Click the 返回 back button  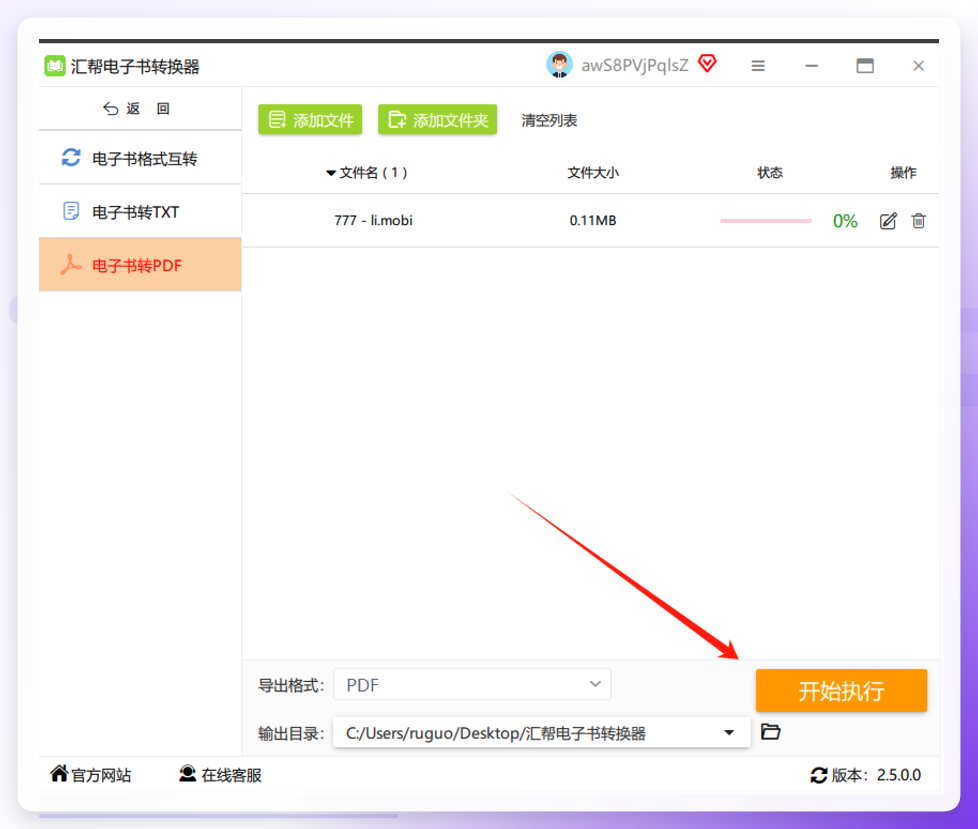point(137,109)
